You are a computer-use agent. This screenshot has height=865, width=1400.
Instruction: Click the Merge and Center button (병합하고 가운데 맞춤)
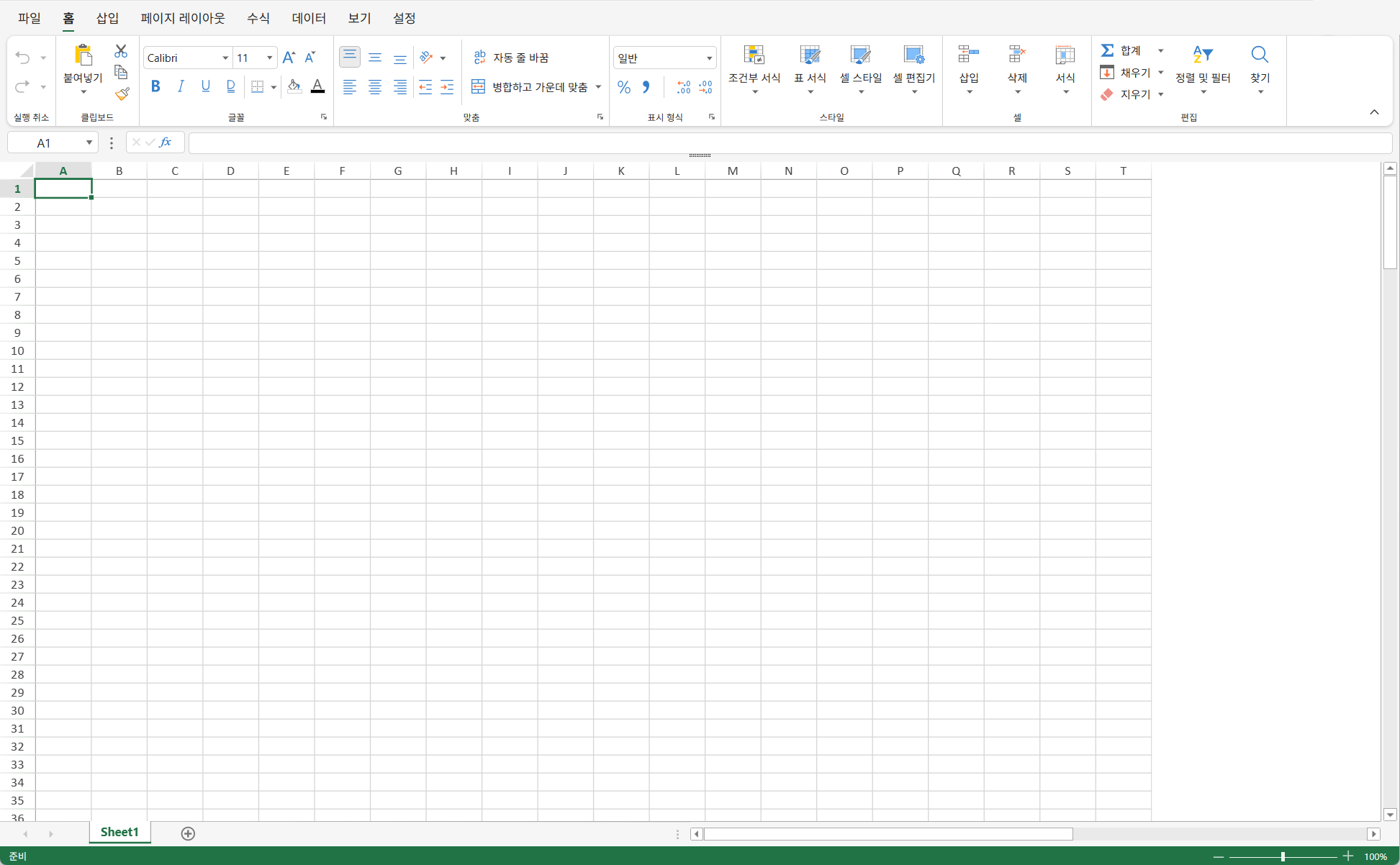531,87
